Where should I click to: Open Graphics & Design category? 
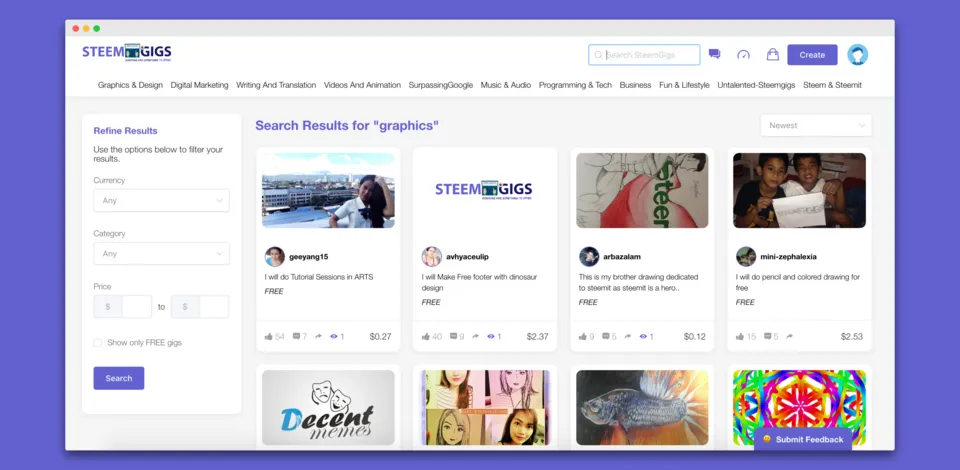tap(130, 85)
